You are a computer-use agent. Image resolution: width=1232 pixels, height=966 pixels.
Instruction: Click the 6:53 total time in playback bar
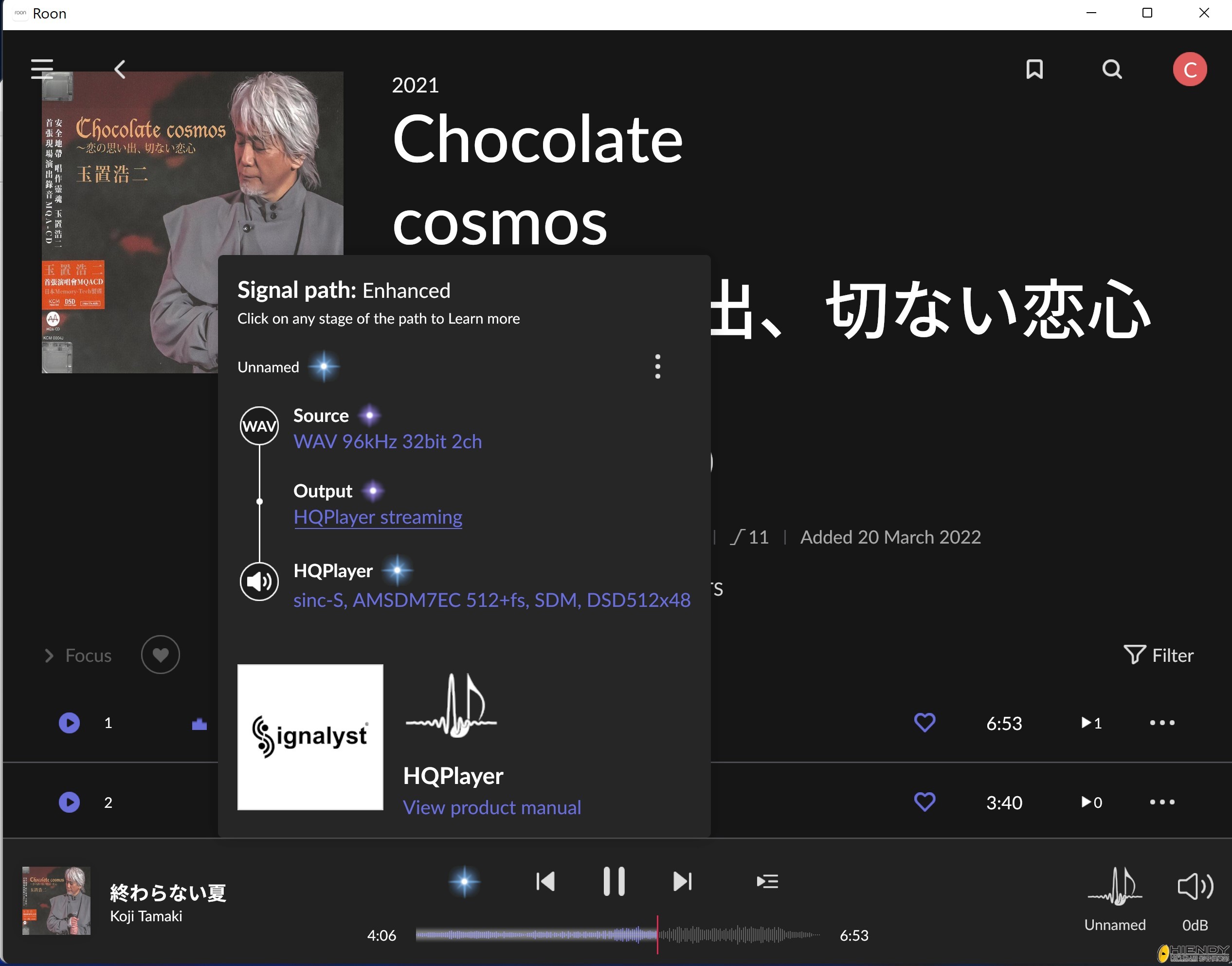854,935
